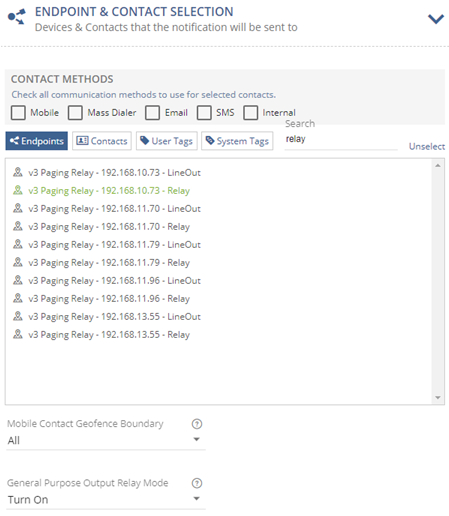Check the Email contact method
The image size is (449, 516).
pyautogui.click(x=152, y=113)
